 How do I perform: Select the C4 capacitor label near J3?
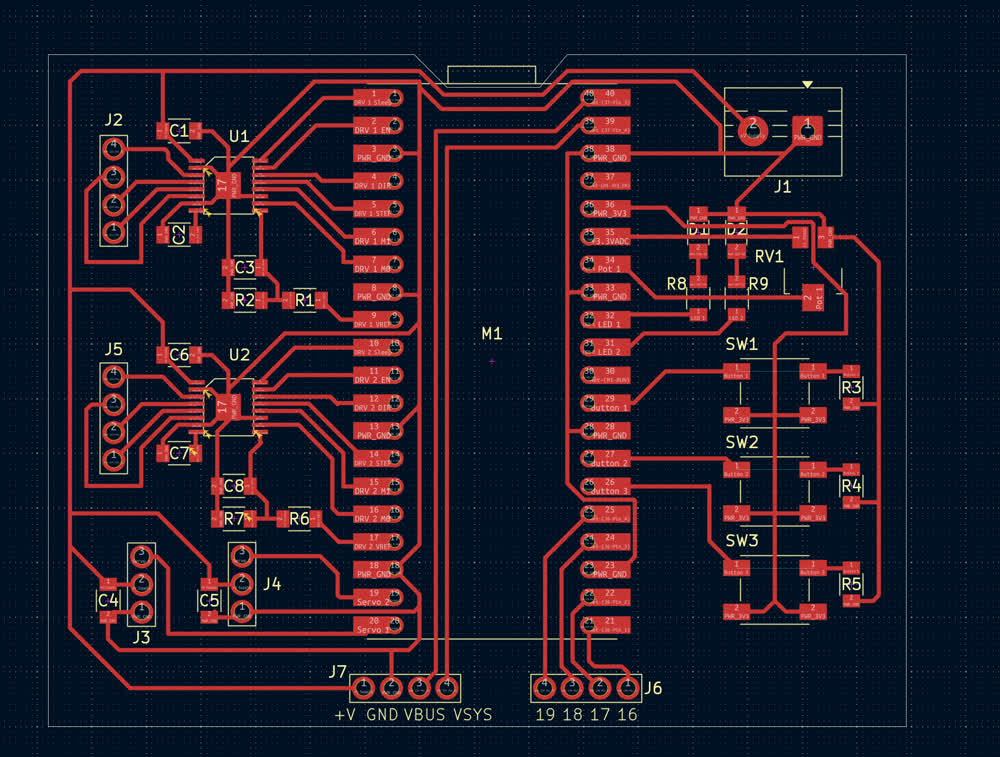[x=108, y=600]
